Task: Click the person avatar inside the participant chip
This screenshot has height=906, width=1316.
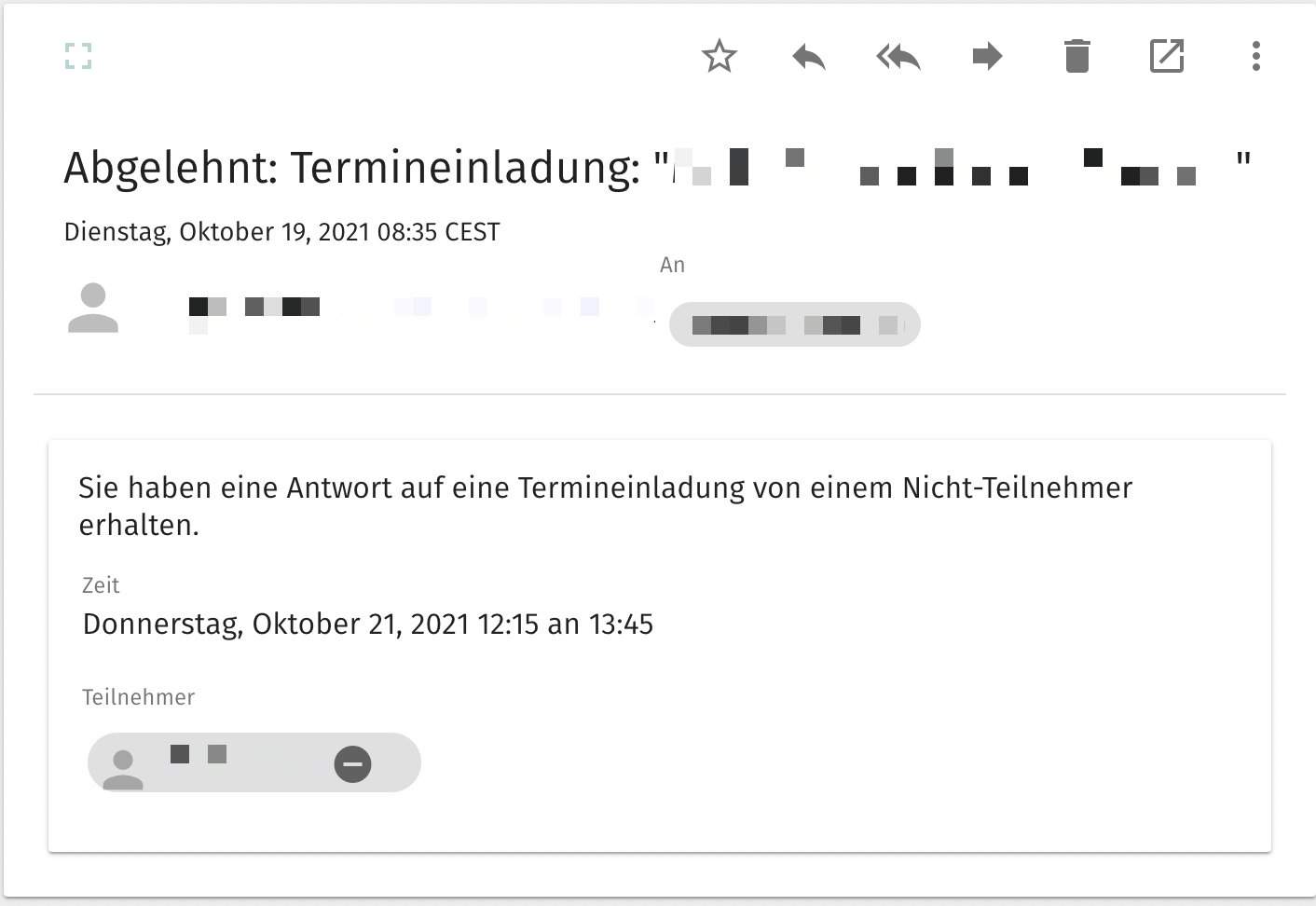Action: click(x=123, y=768)
